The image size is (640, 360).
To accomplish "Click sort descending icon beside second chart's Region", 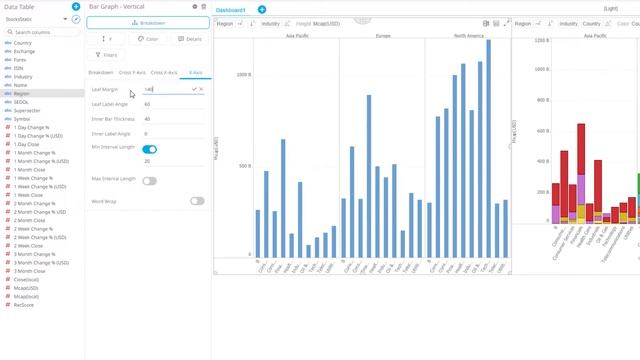I will [550, 24].
